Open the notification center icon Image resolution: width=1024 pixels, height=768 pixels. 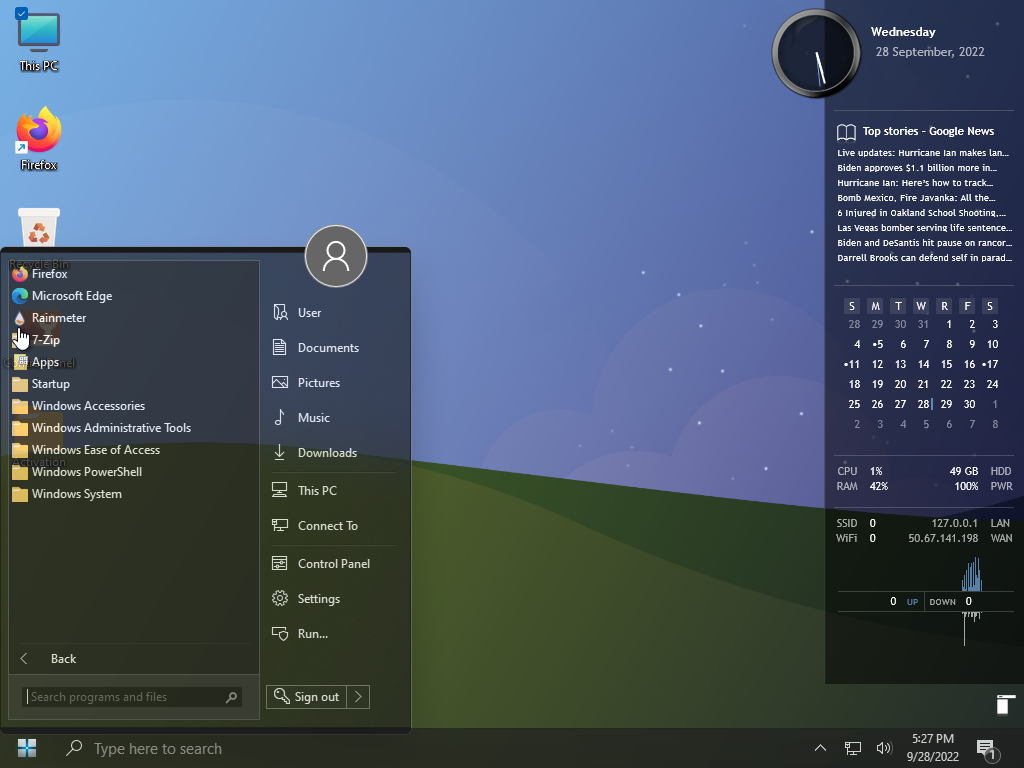[x=985, y=748]
